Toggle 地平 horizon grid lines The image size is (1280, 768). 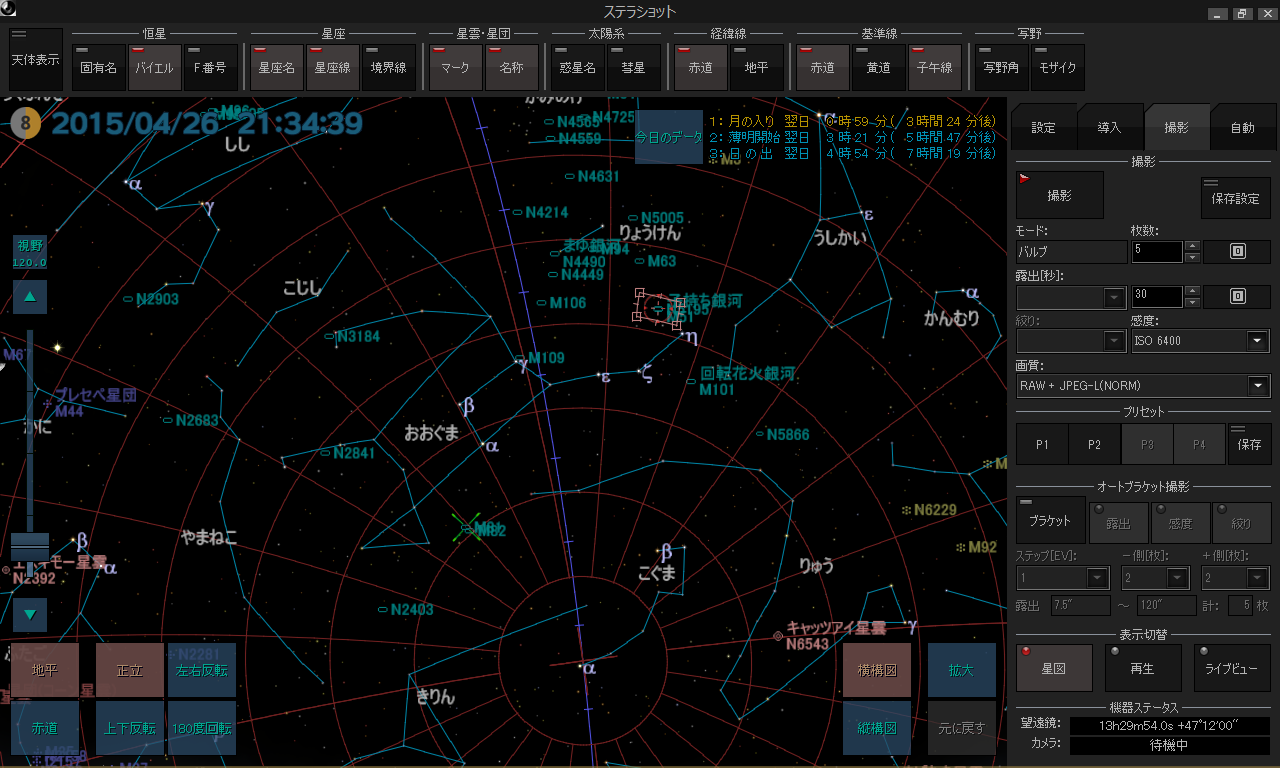click(757, 67)
